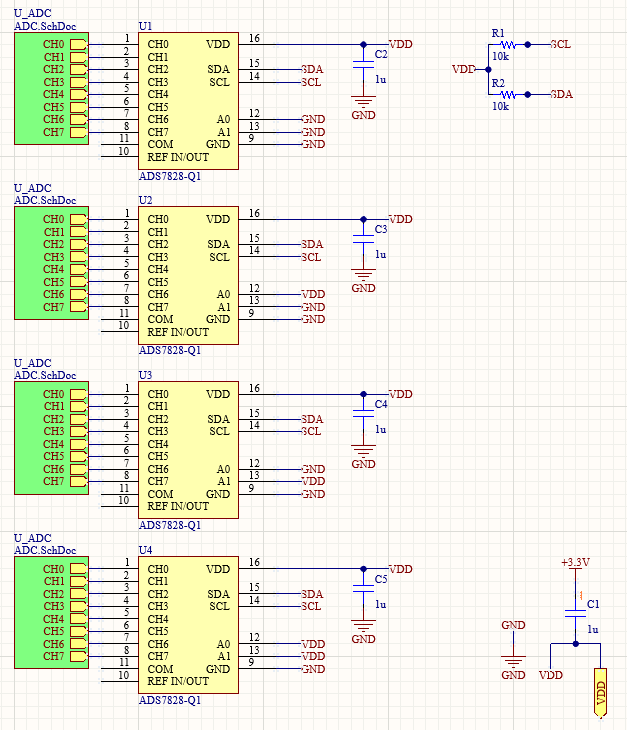The image size is (627, 730).
Task: Select the U1 ADS7828-Q1 chip body
Action: click(x=190, y=100)
